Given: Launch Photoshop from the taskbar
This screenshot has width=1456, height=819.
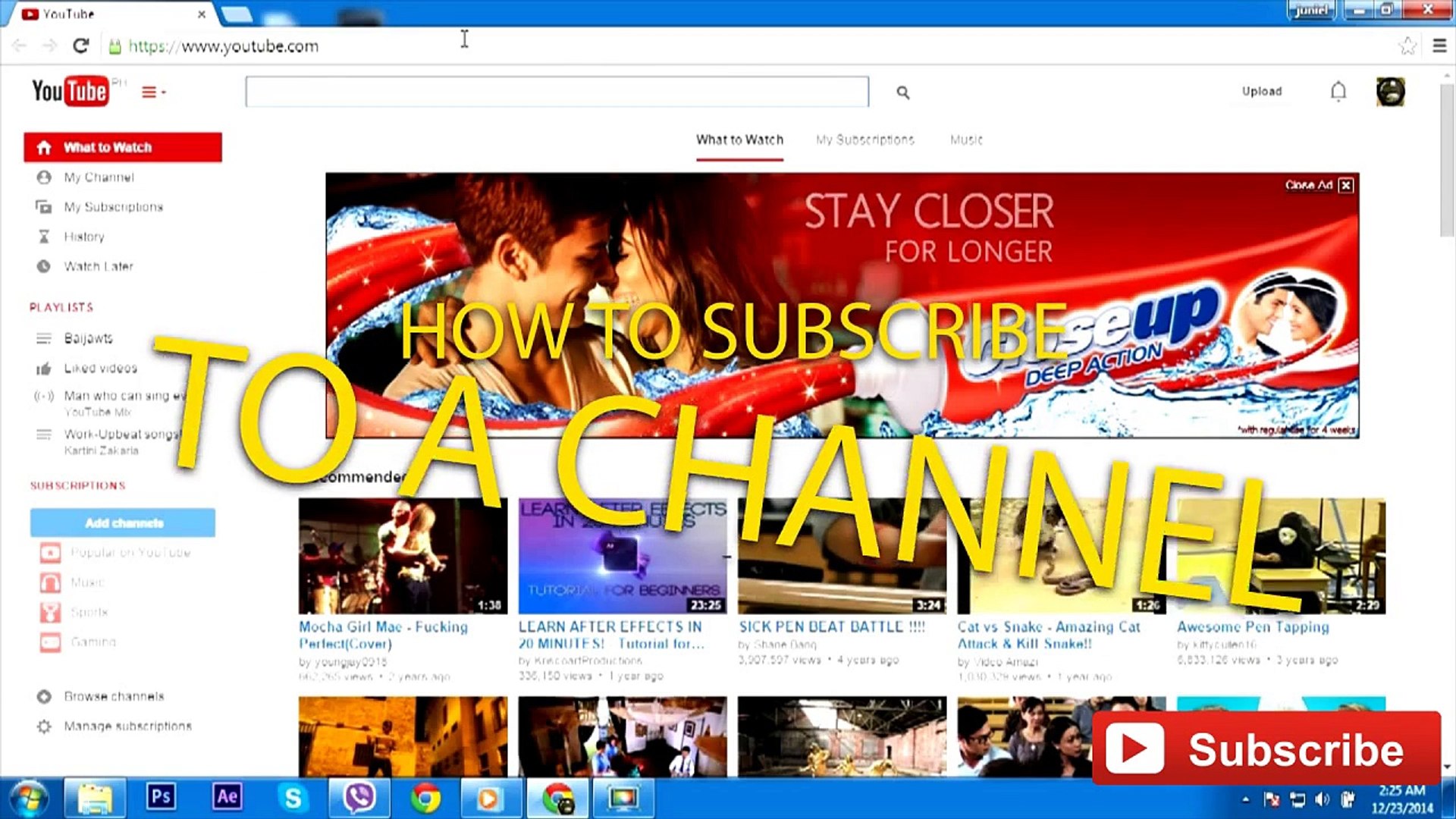Looking at the screenshot, I should click(x=160, y=798).
